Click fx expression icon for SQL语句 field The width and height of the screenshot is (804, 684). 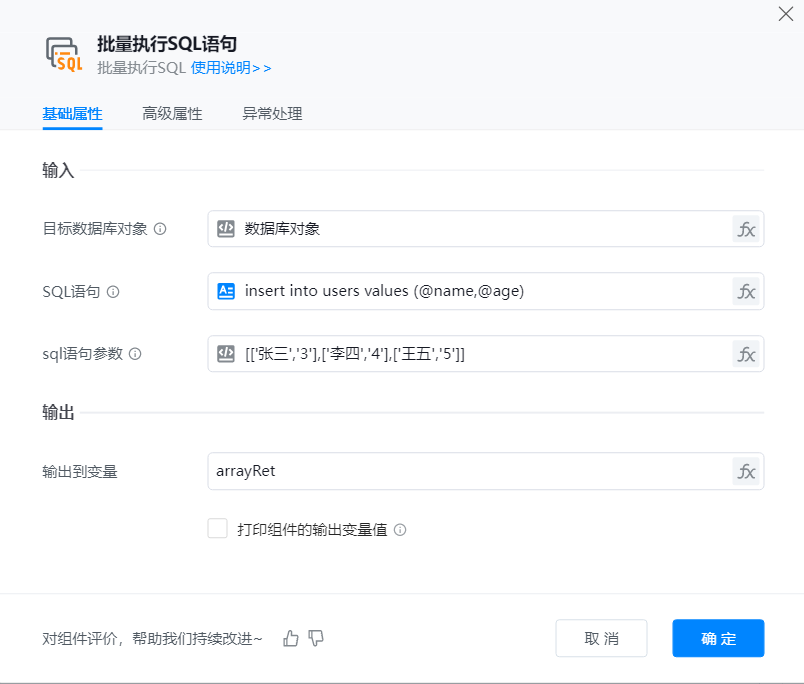tap(746, 291)
